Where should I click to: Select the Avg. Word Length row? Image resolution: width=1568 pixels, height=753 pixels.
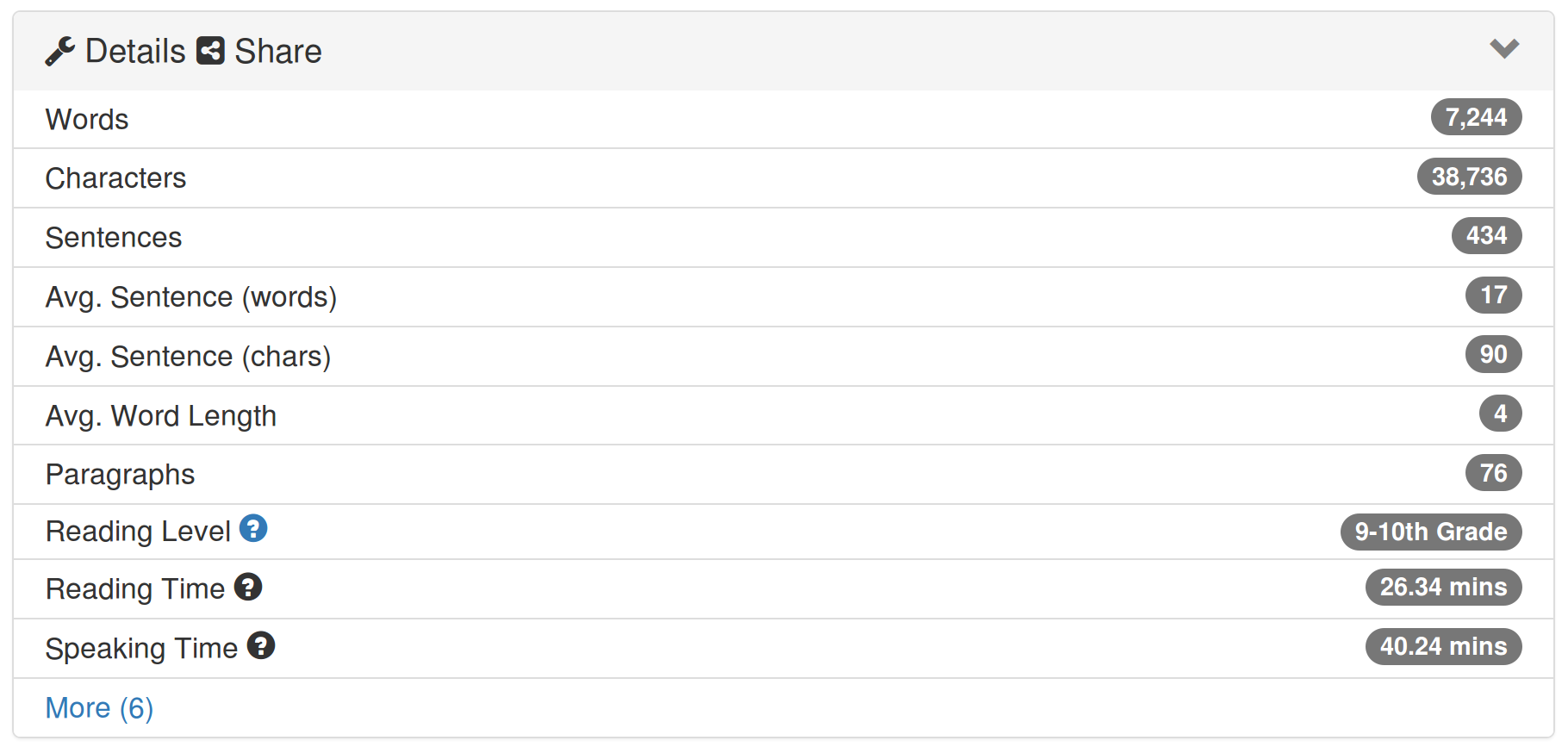tap(783, 415)
